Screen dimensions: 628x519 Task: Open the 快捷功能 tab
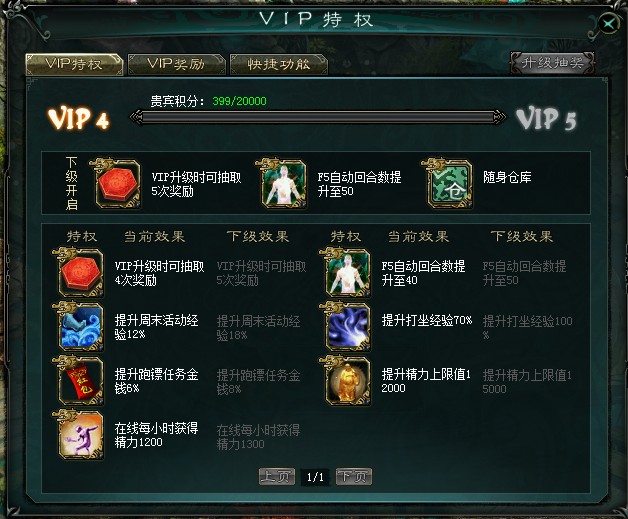tap(279, 64)
